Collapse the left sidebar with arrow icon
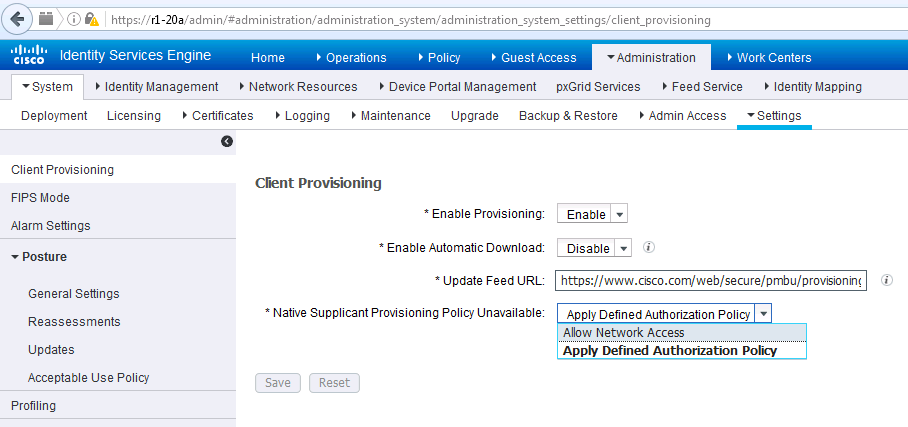 point(227,141)
